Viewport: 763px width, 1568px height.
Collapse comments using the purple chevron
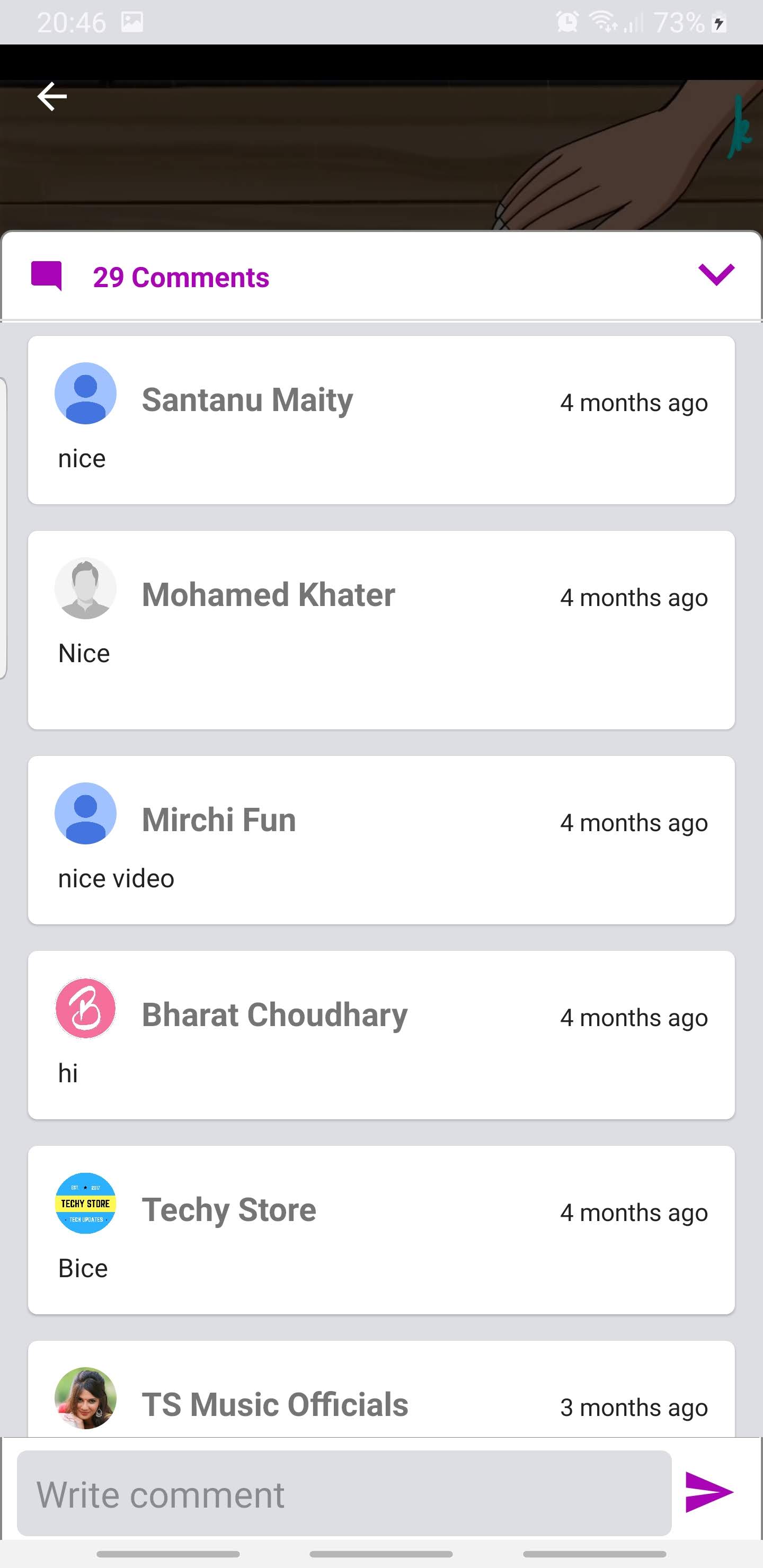pos(716,274)
